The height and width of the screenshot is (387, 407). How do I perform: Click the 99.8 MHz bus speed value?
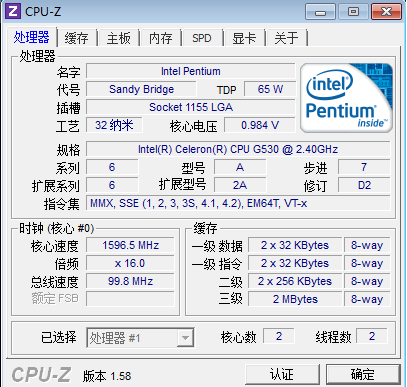(130, 281)
